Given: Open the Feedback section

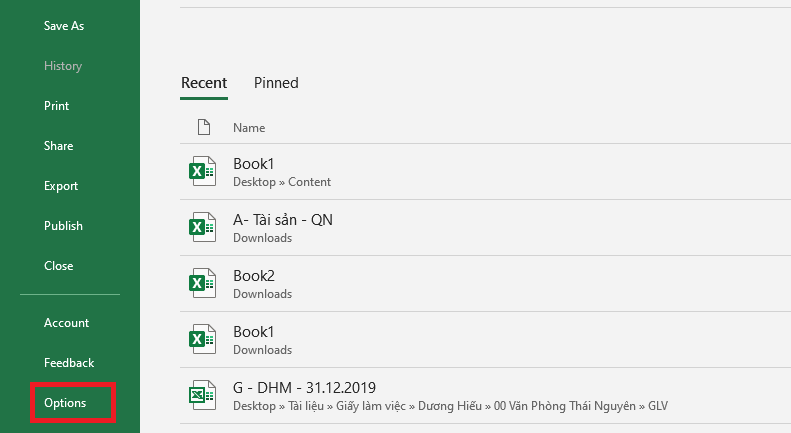Looking at the screenshot, I should coord(69,363).
